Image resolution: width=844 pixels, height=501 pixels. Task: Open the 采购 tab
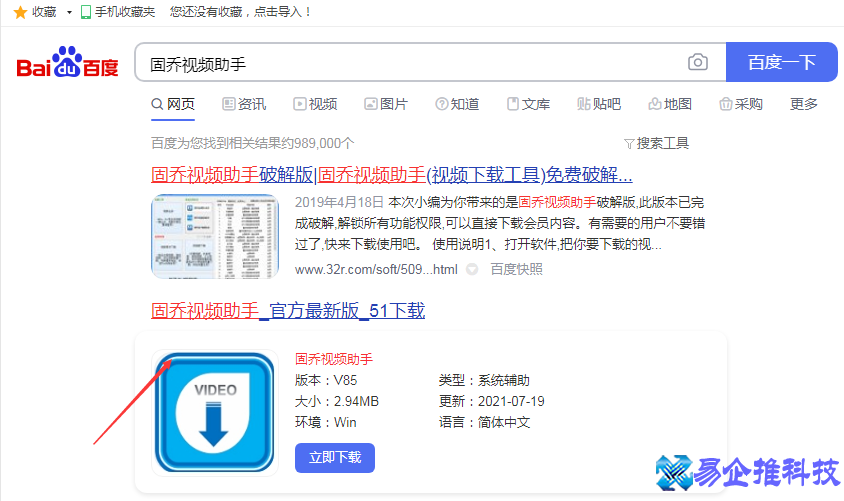coord(741,104)
